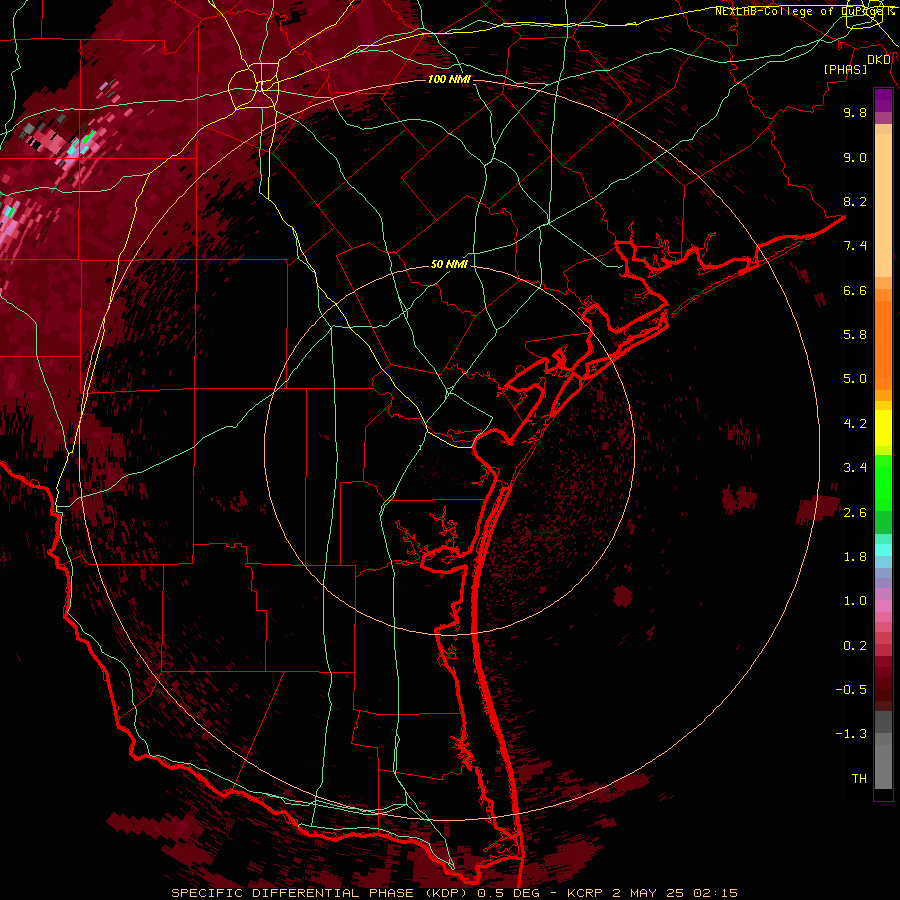
Task: Click the 6.6 legend value
Action: (855, 290)
